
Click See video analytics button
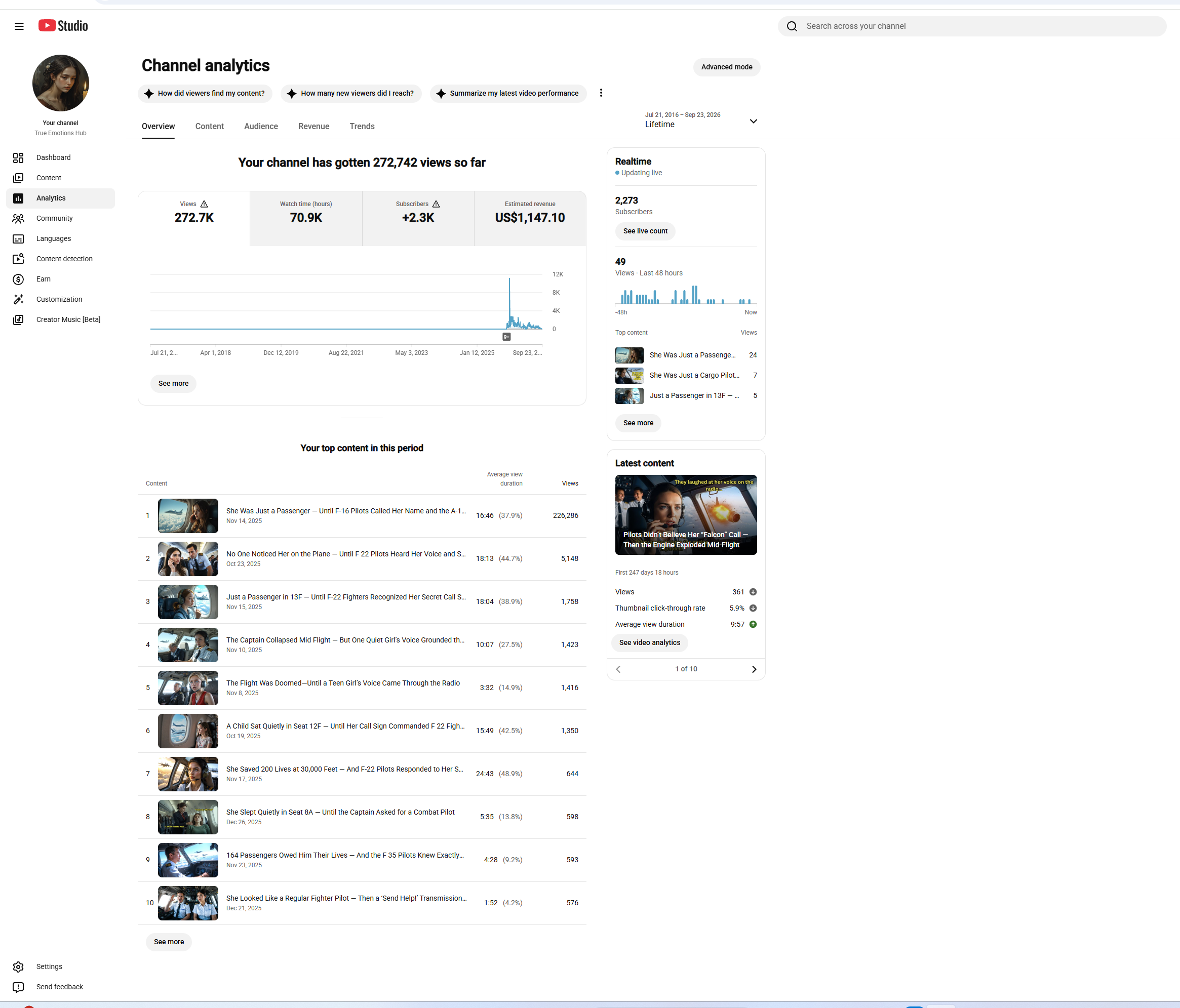click(x=650, y=642)
